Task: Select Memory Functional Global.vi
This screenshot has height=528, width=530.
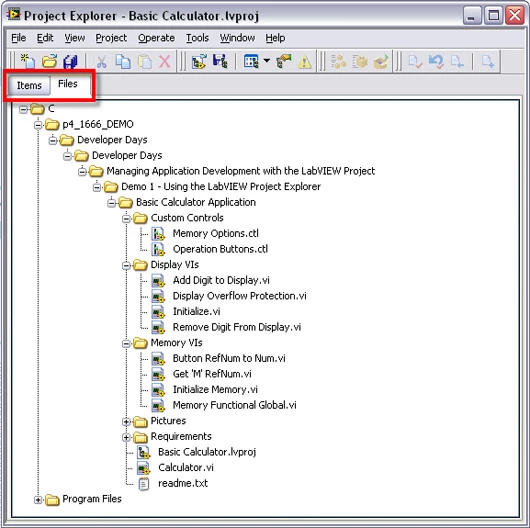Action: pyautogui.click(x=235, y=405)
